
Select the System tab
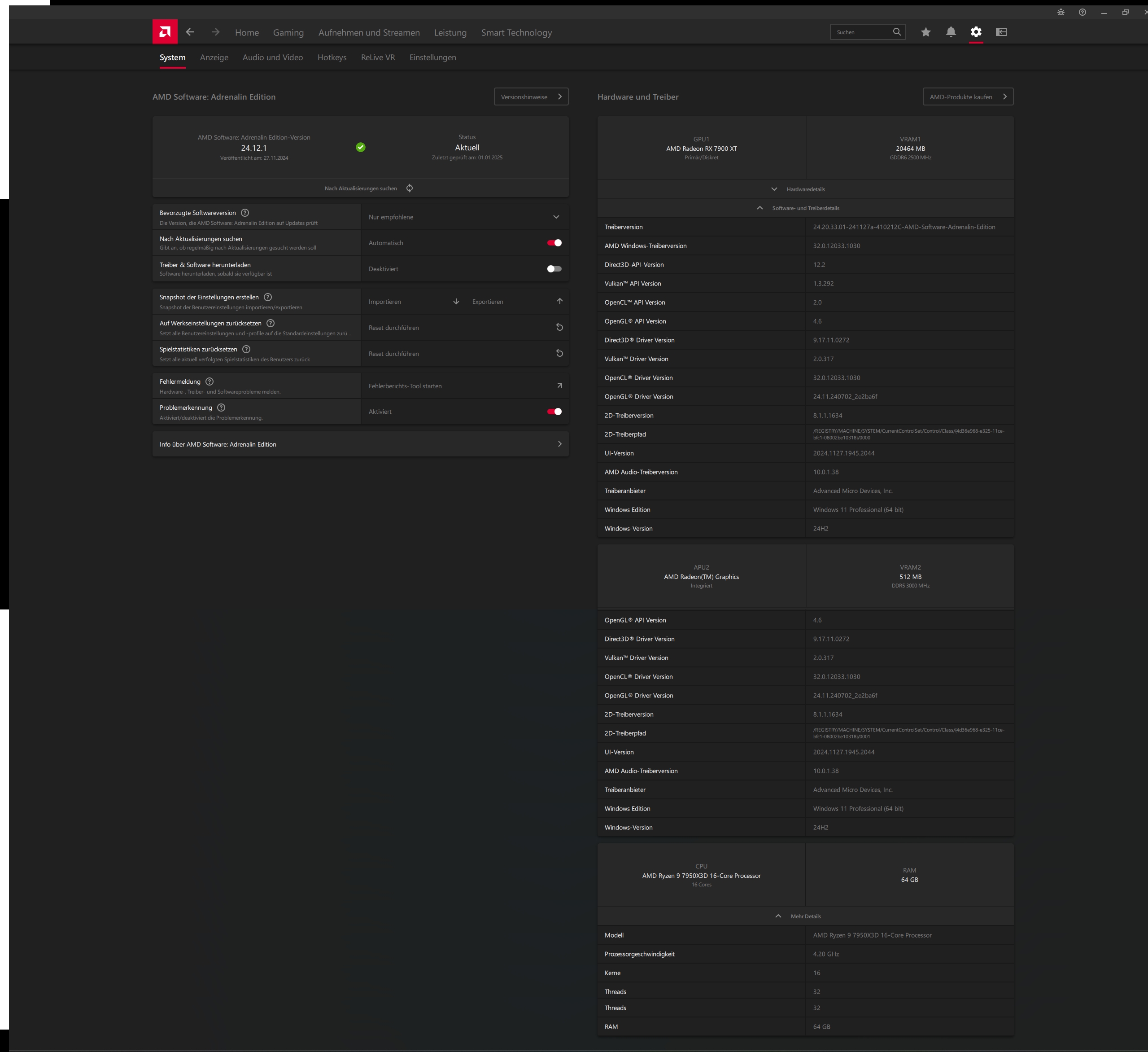(173, 57)
